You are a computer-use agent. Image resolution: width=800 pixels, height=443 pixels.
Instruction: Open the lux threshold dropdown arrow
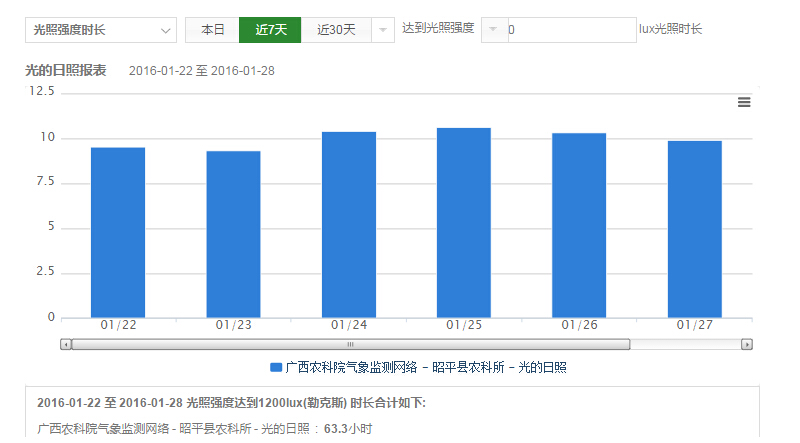pyautogui.click(x=494, y=30)
